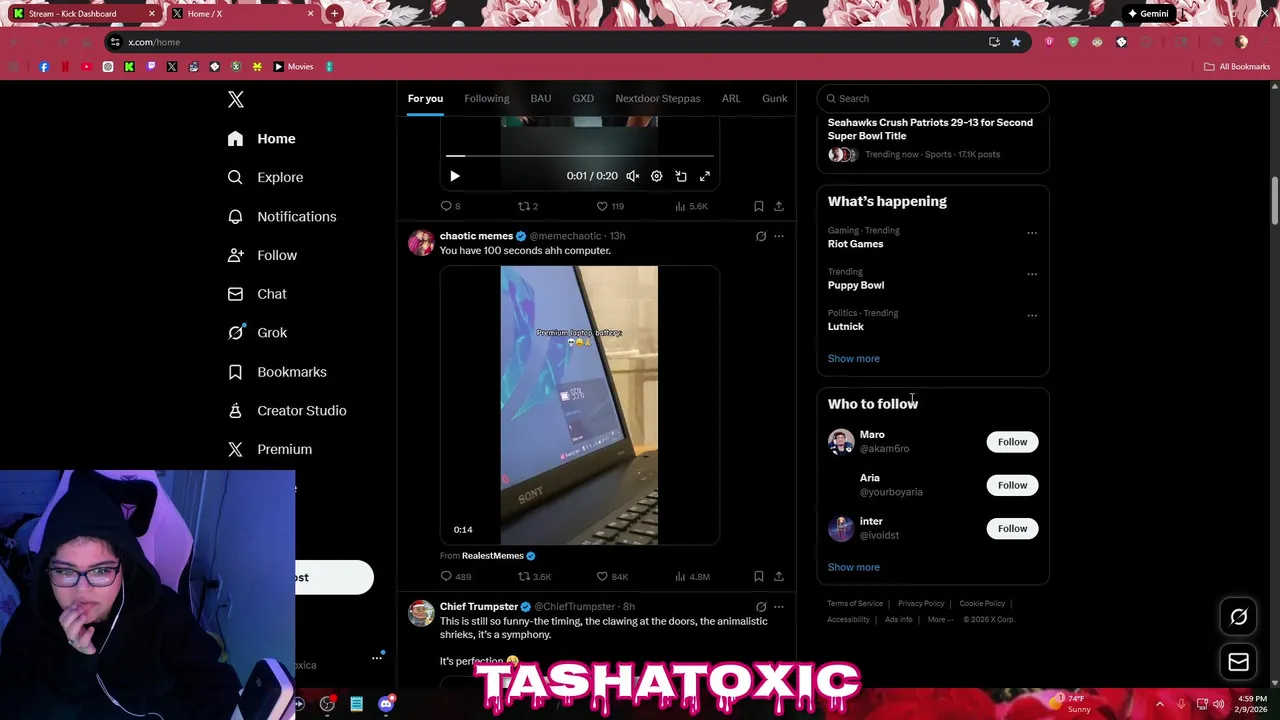The image size is (1280, 720).
Task: Open chaotic memes profile avatar
Action: click(421, 243)
